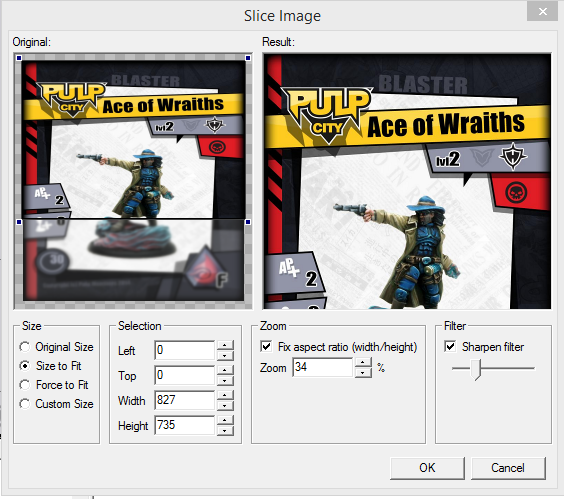Click the Top selection value field

coord(185,375)
